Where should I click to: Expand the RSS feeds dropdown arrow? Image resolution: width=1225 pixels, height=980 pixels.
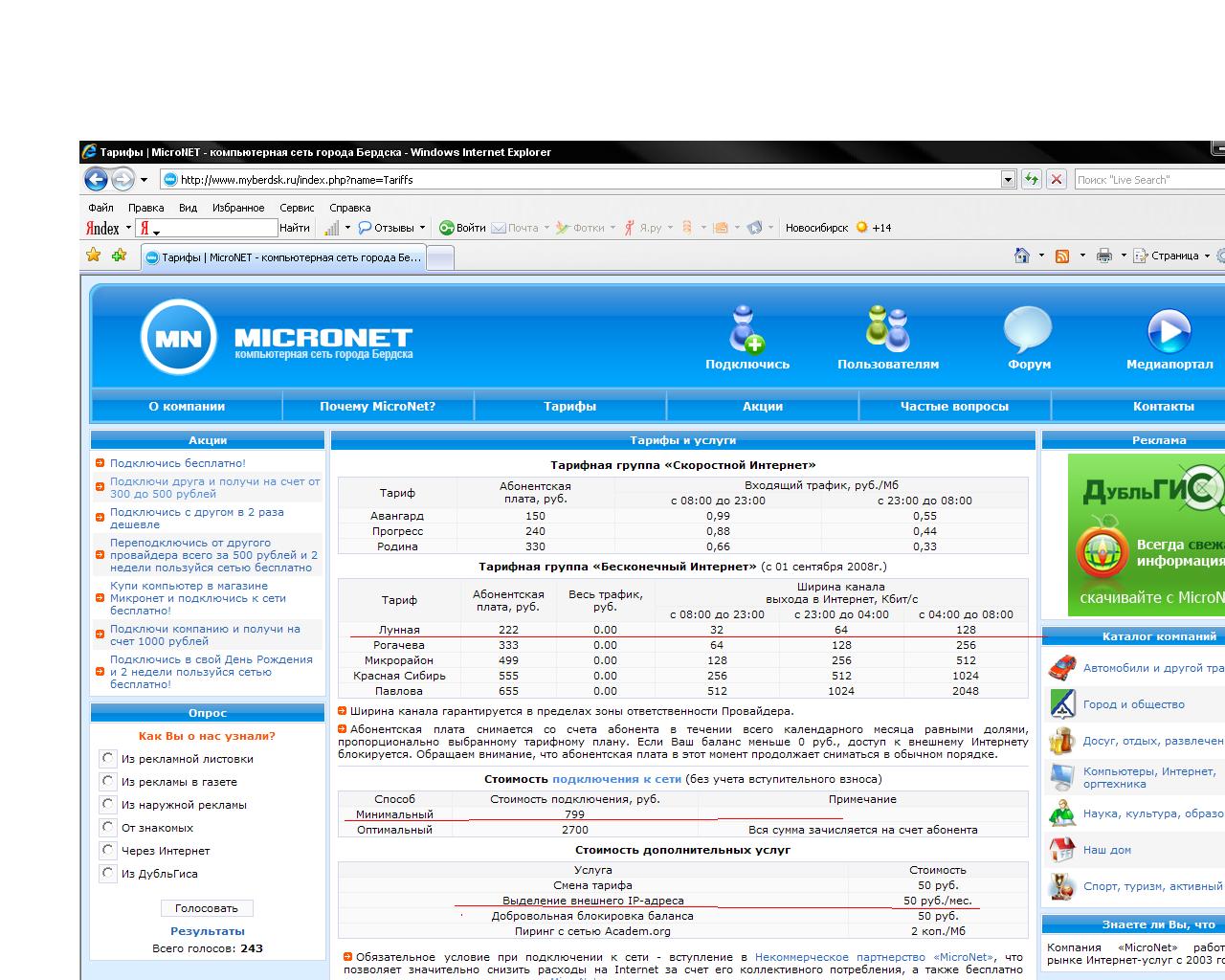coord(1082,256)
